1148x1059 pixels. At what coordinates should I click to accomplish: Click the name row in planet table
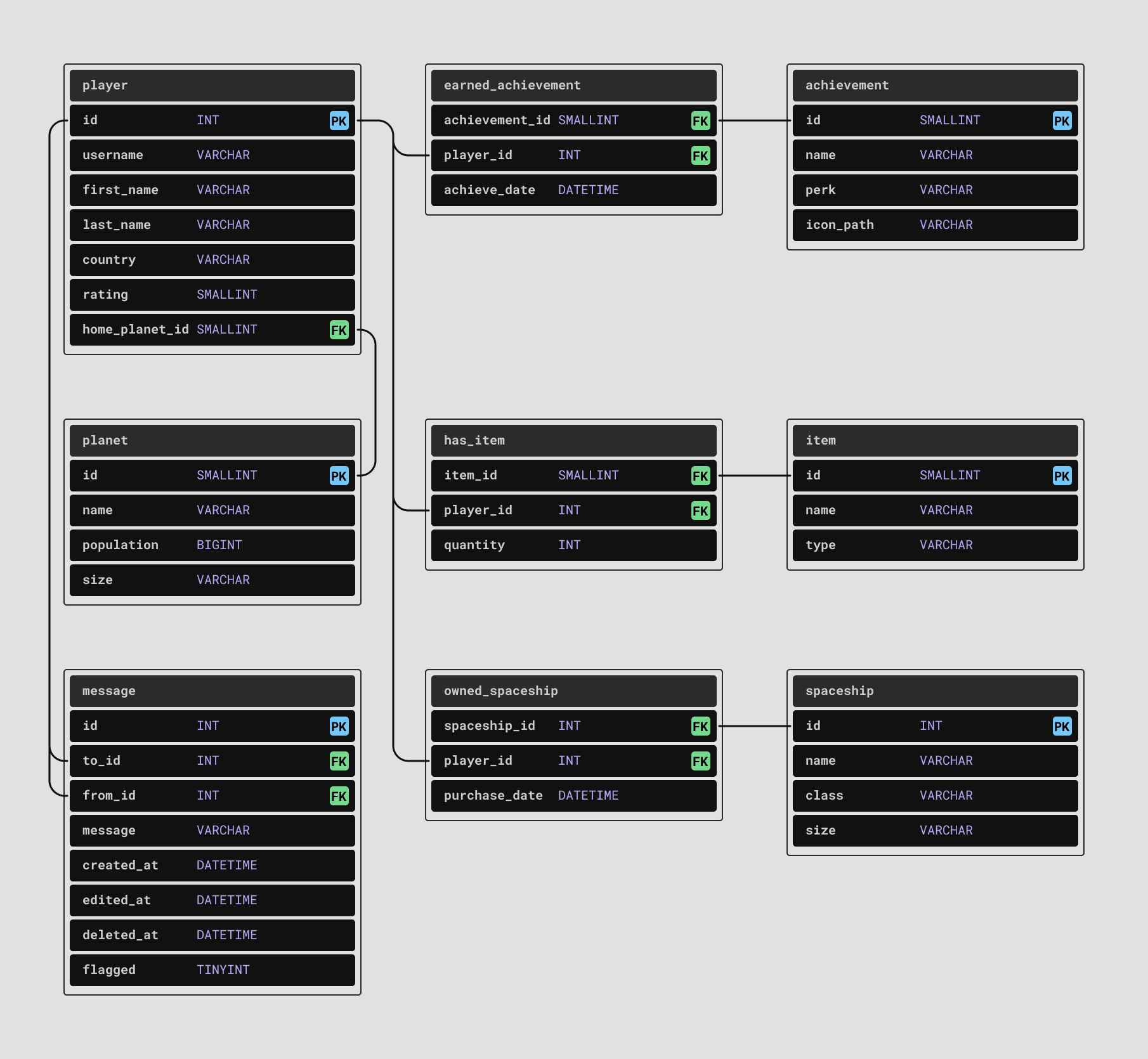(x=212, y=510)
